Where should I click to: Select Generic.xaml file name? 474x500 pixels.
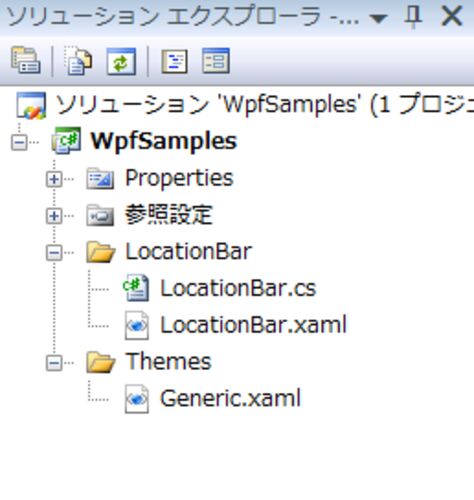pyautogui.click(x=231, y=398)
